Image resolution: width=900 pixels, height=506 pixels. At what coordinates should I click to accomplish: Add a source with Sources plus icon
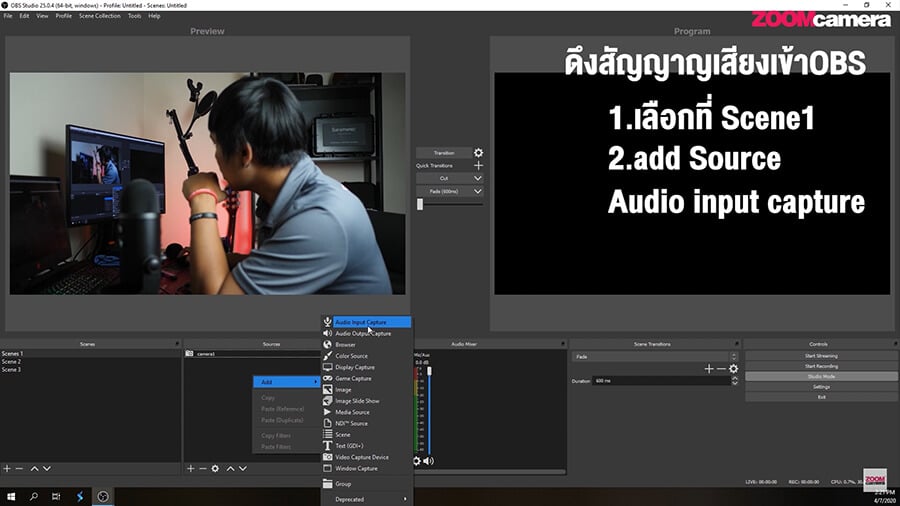tap(191, 469)
